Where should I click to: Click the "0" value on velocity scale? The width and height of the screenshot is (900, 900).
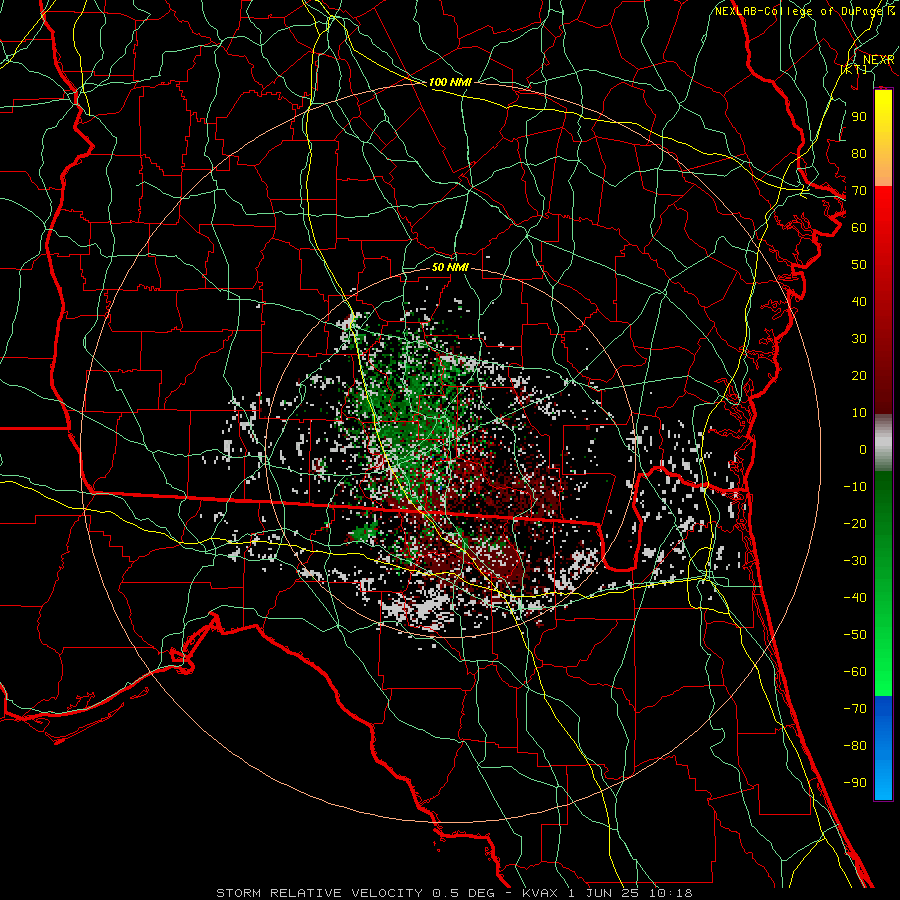[863, 450]
